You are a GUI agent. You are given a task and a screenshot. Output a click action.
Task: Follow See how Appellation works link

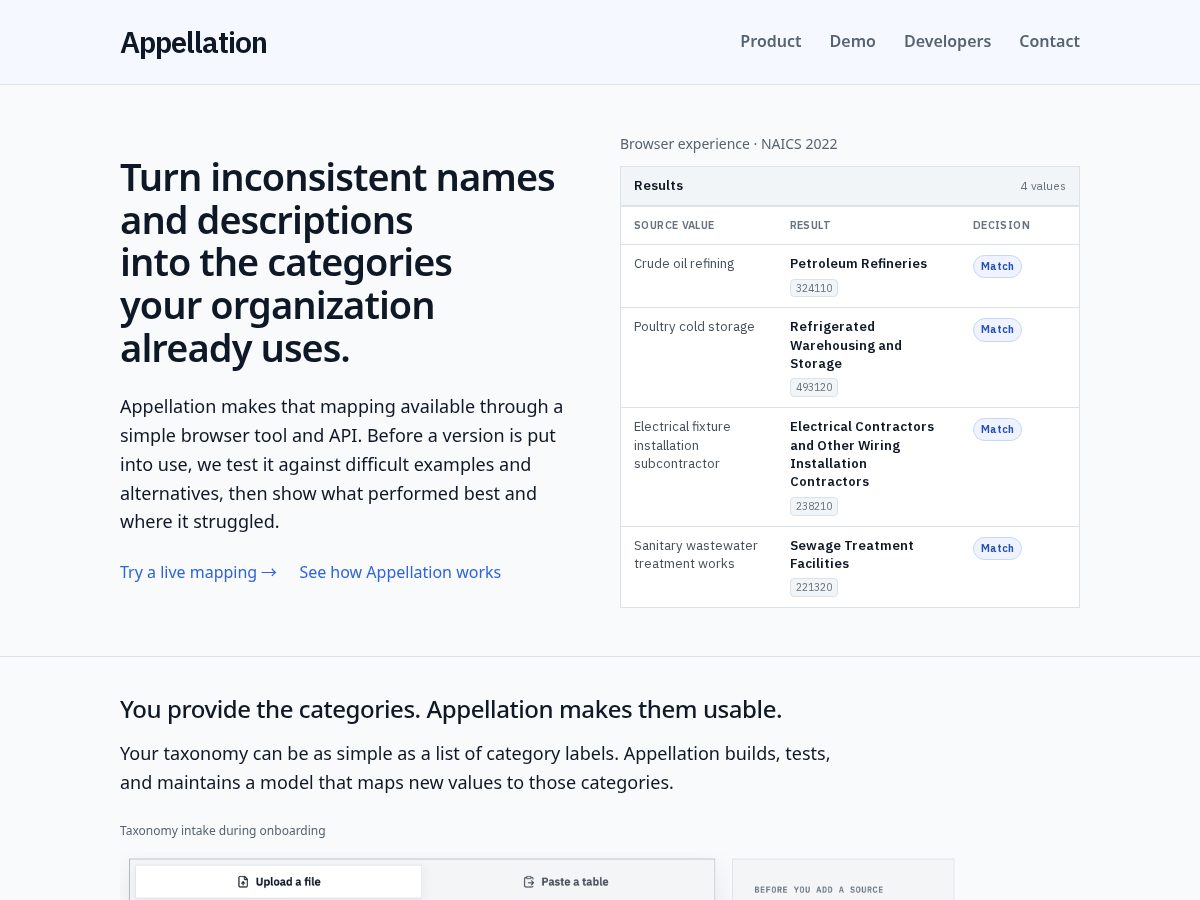tap(400, 572)
